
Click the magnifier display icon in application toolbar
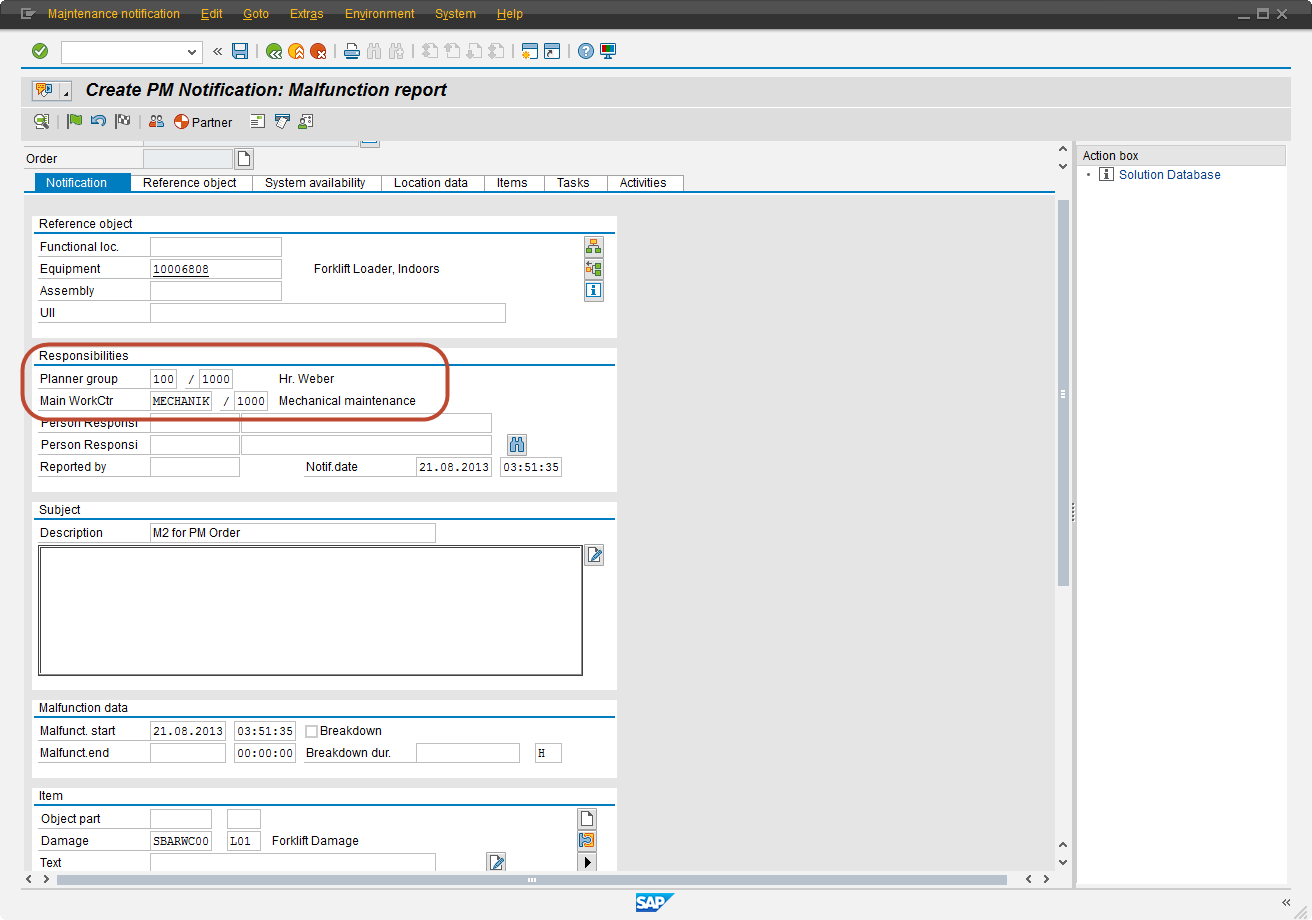click(x=41, y=122)
